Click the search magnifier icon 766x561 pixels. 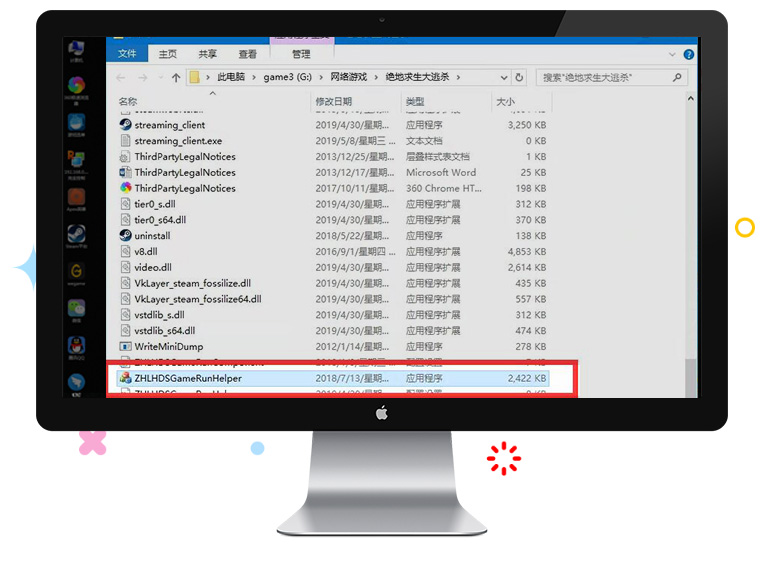coord(677,77)
